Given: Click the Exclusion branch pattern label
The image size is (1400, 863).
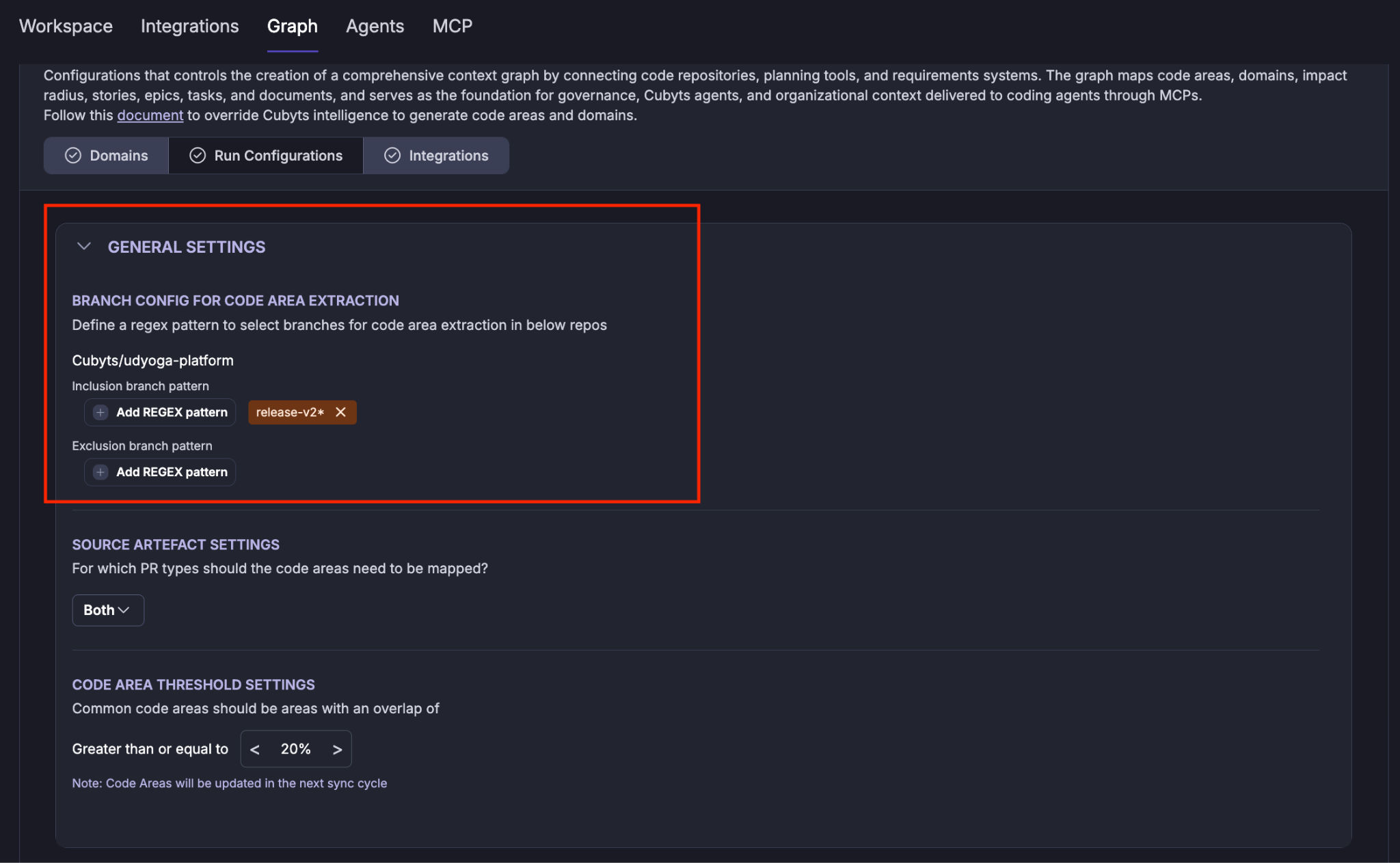Looking at the screenshot, I should (142, 446).
